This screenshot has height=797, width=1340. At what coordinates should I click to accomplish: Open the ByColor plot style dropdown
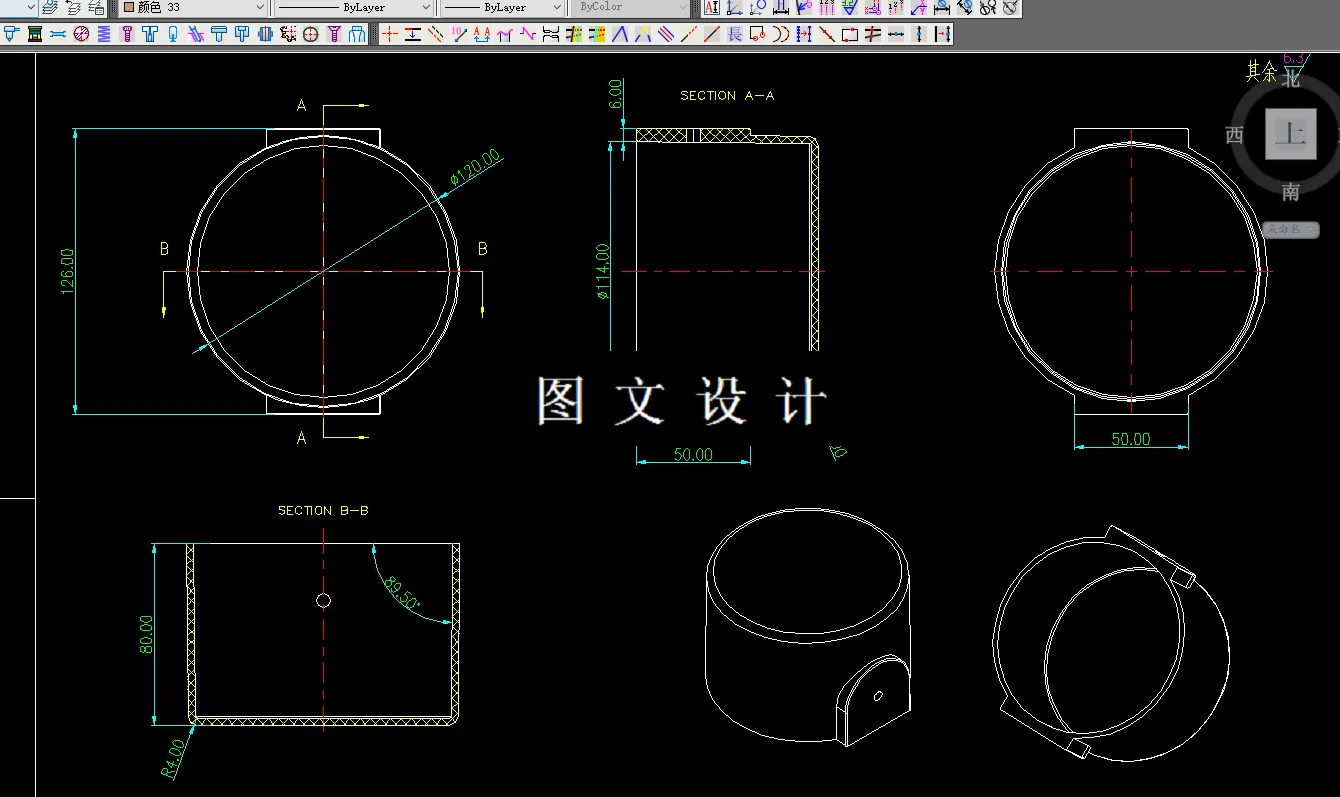630,7
